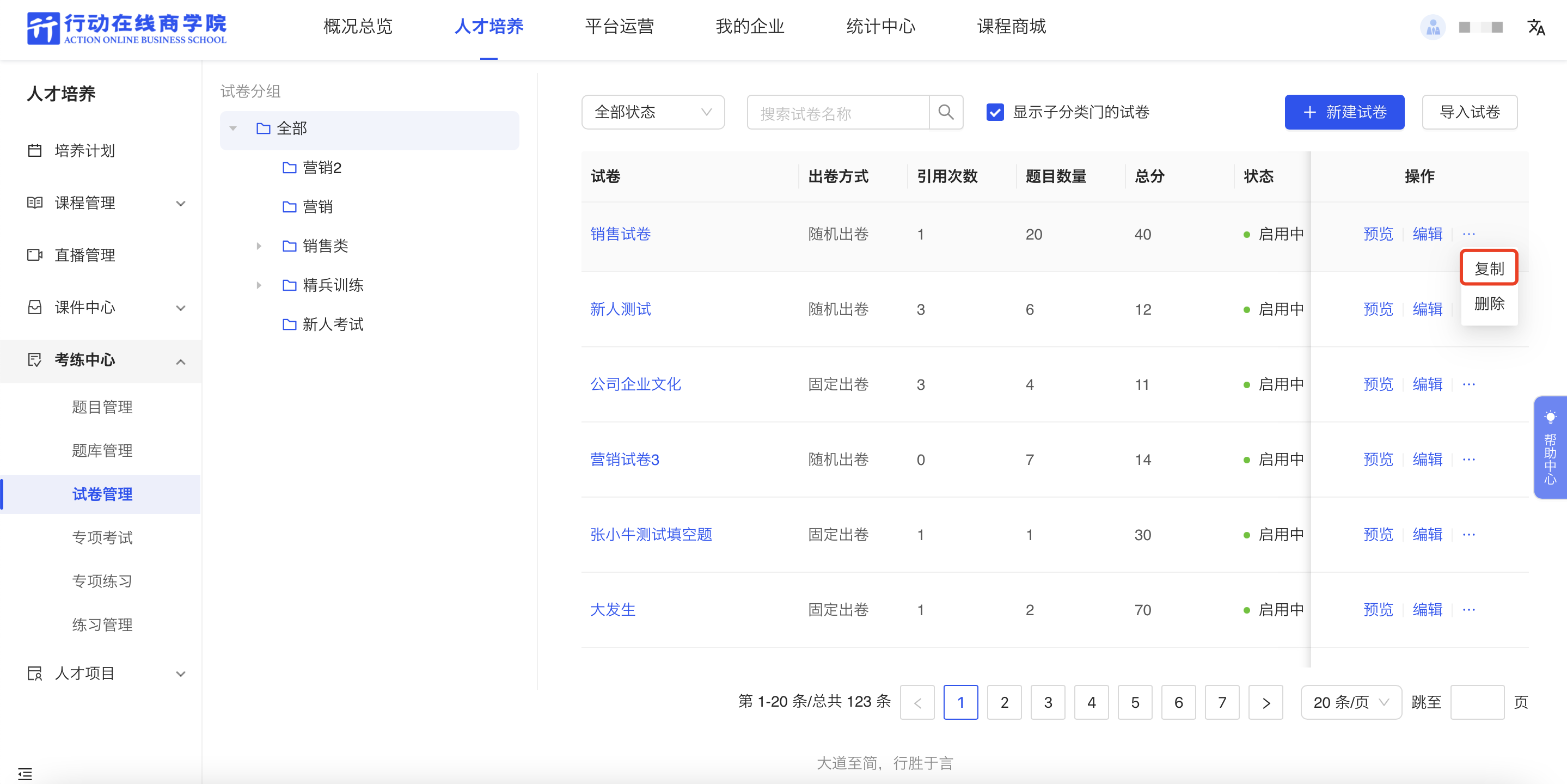The height and width of the screenshot is (784, 1567).
Task: Open the user avatar icon
Action: 1433,27
